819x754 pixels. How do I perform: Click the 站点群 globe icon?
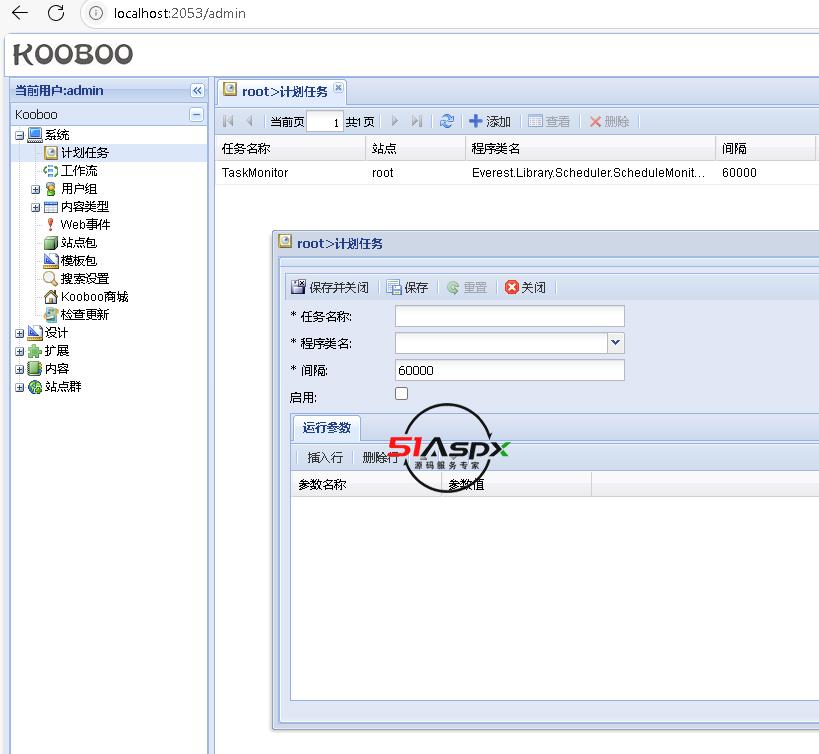coord(35,387)
